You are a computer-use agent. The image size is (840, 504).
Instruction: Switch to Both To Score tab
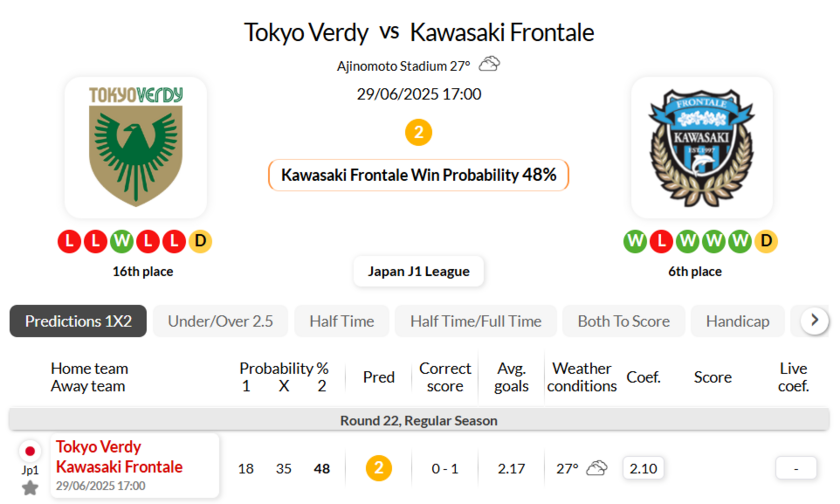pyautogui.click(x=623, y=321)
